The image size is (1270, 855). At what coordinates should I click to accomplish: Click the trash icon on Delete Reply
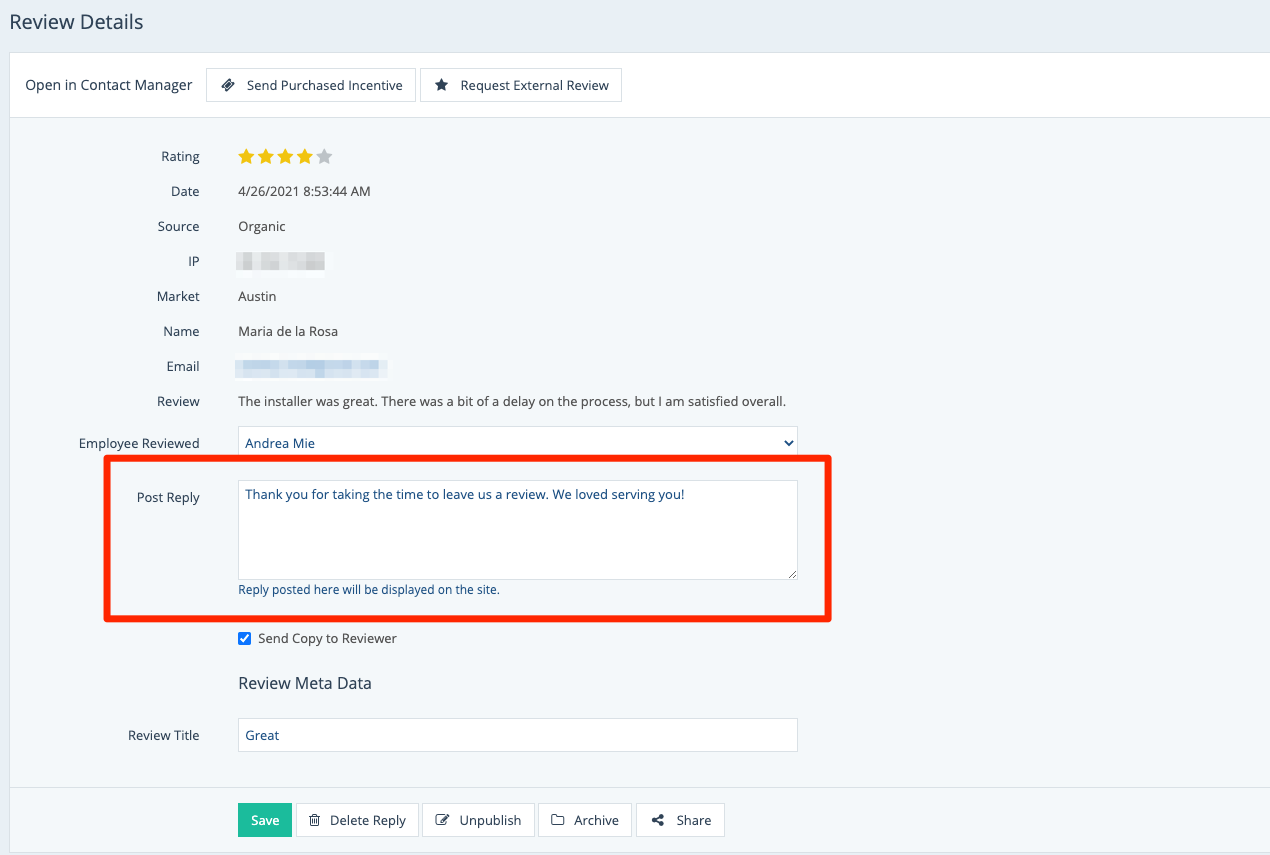314,820
